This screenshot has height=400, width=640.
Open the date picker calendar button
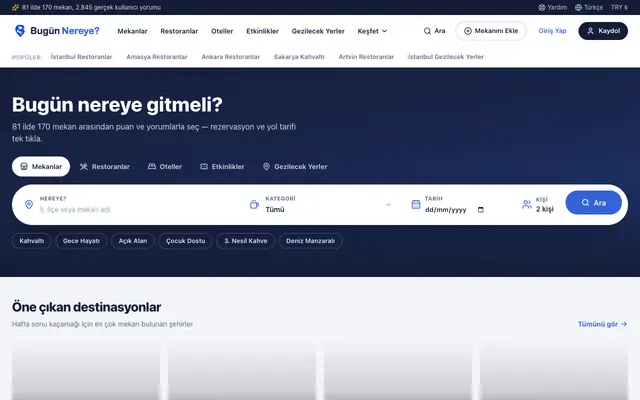481,210
